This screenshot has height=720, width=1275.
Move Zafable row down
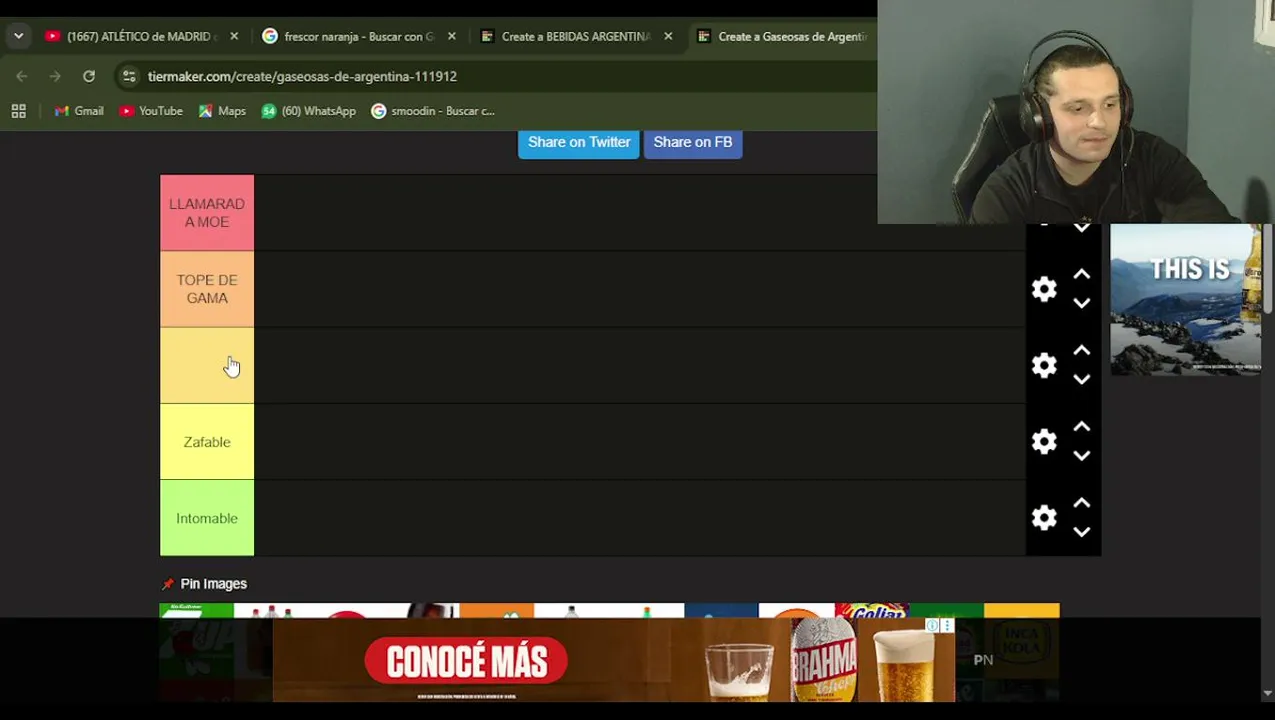1081,456
